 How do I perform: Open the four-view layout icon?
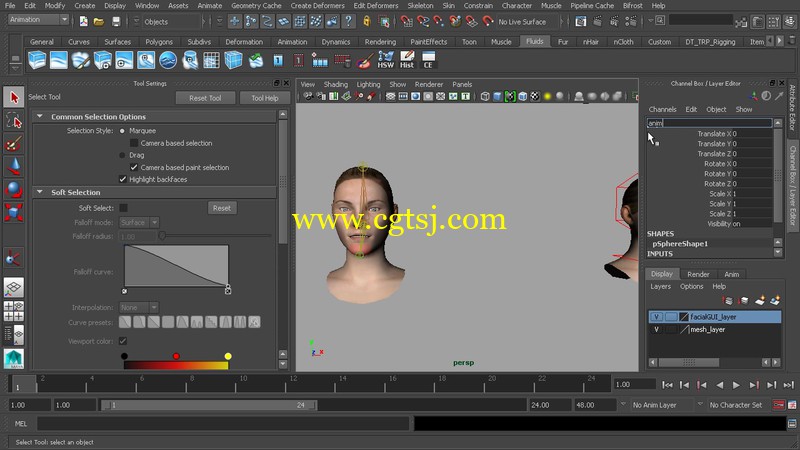point(14,311)
